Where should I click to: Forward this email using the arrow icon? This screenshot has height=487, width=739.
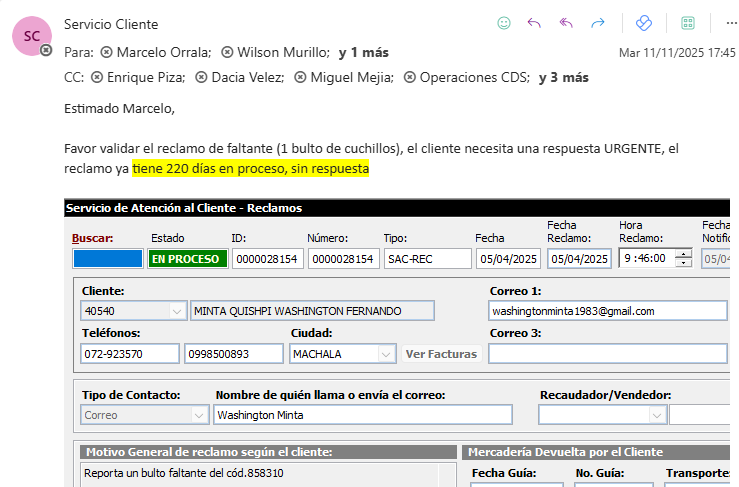[x=598, y=22]
